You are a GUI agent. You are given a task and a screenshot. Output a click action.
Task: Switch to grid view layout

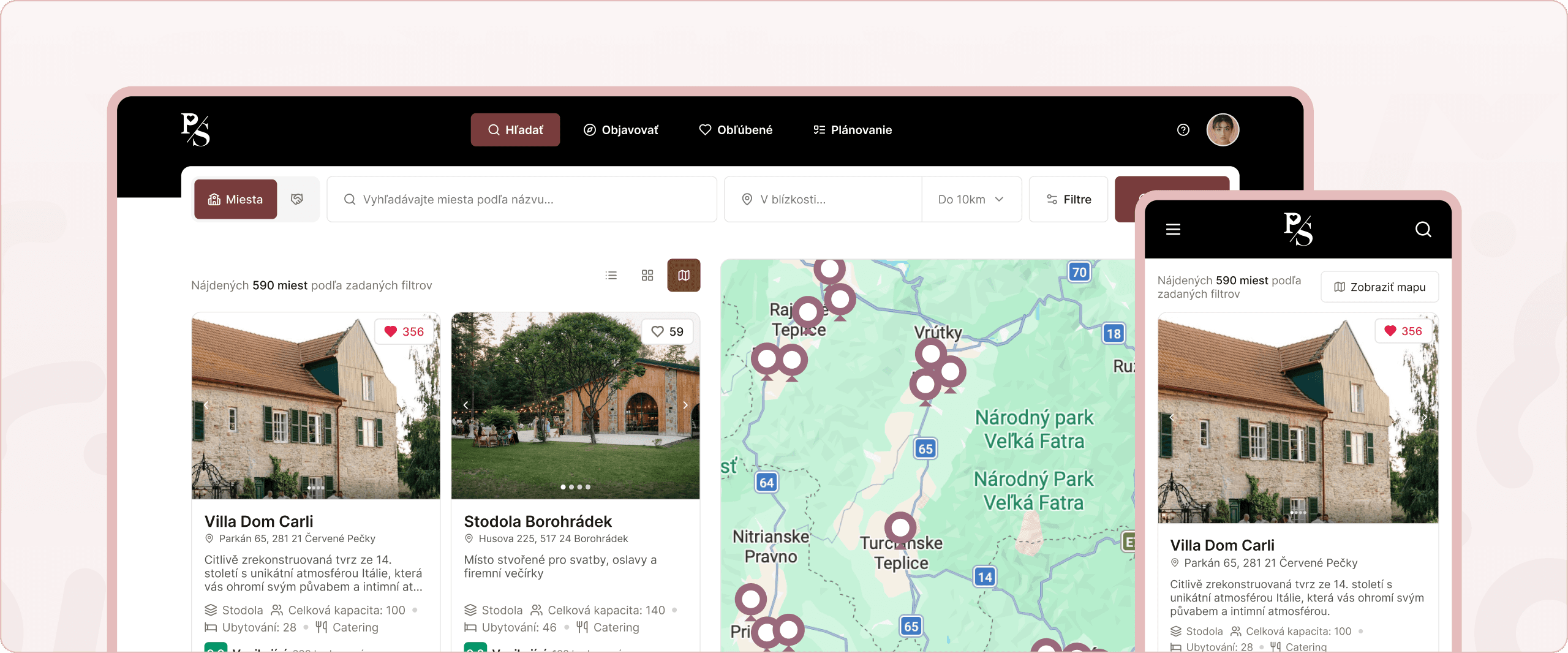647,275
